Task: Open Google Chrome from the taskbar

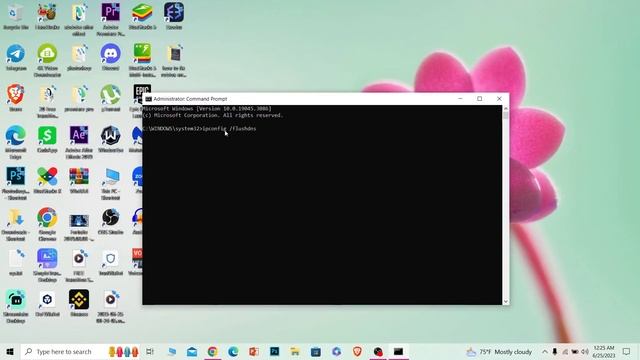Action: point(212,351)
